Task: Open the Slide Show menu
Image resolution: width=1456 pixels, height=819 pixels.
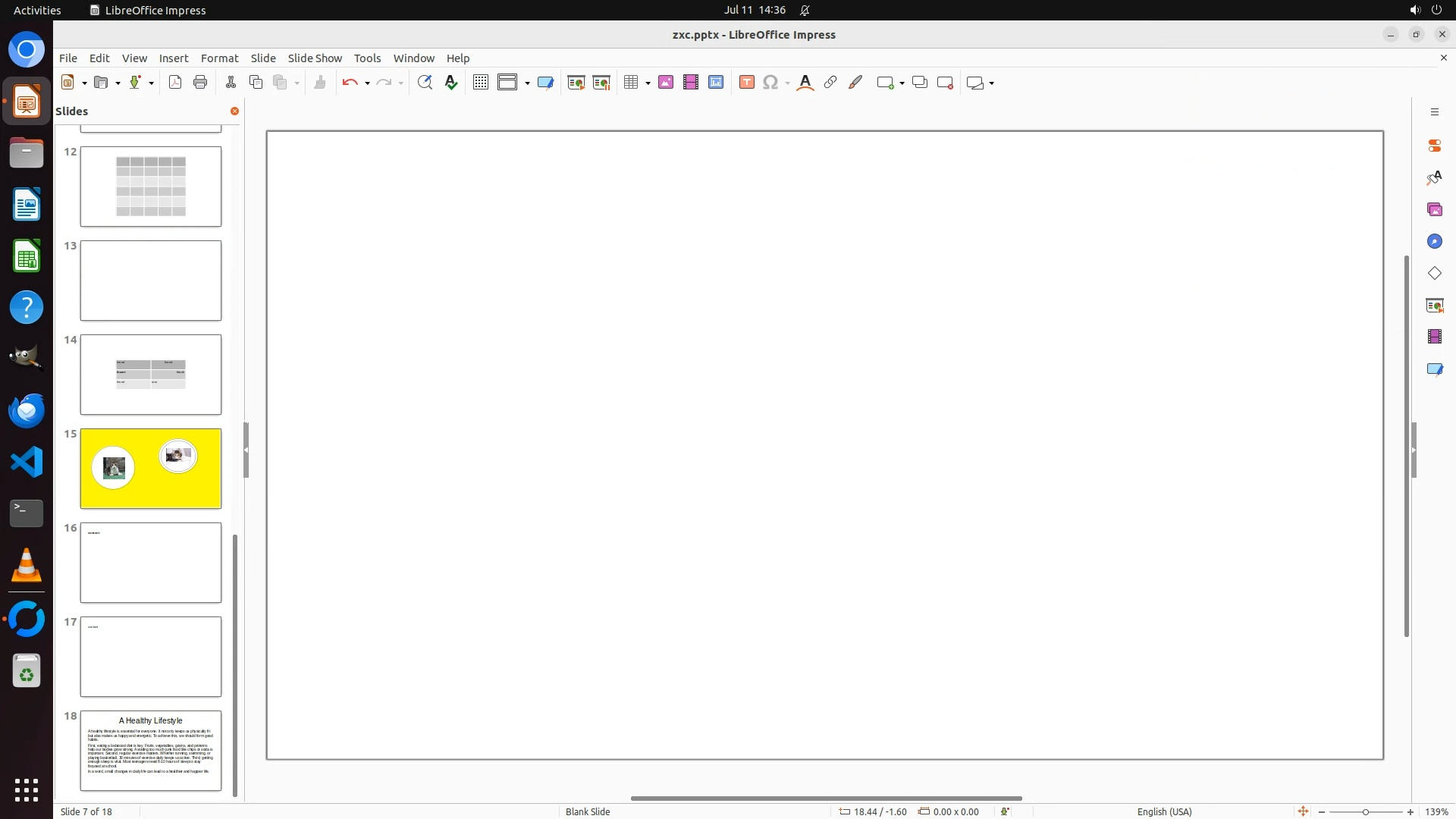Action: [315, 58]
